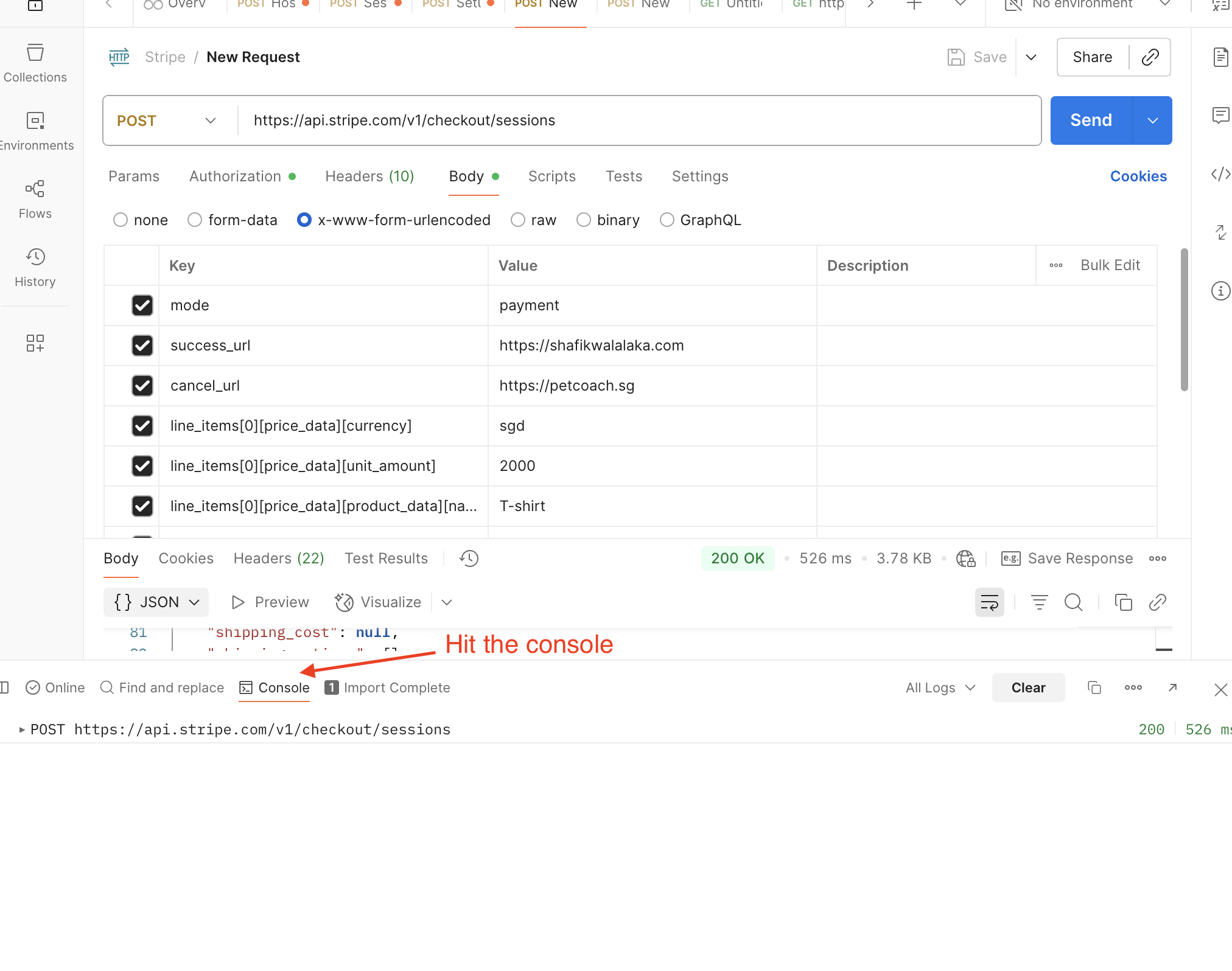Click the search response icon
Viewport: 1232px width, 971px height.
tap(1074, 602)
